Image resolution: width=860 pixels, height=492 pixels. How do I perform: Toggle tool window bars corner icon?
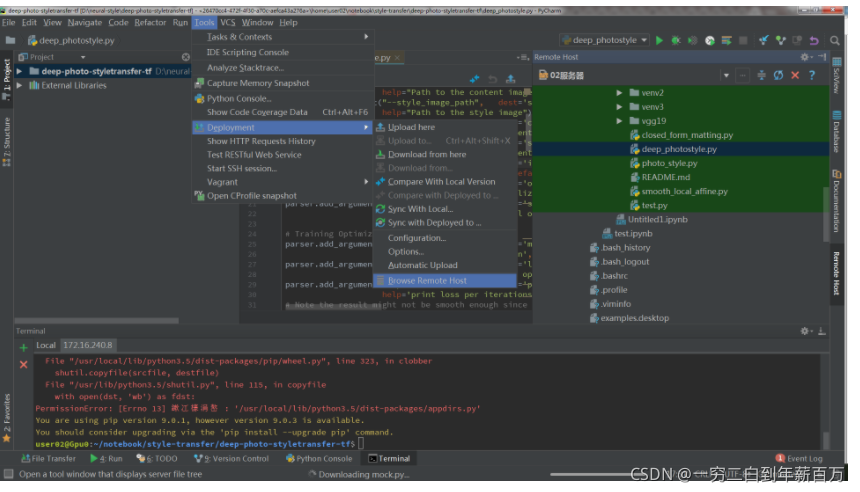point(8,474)
